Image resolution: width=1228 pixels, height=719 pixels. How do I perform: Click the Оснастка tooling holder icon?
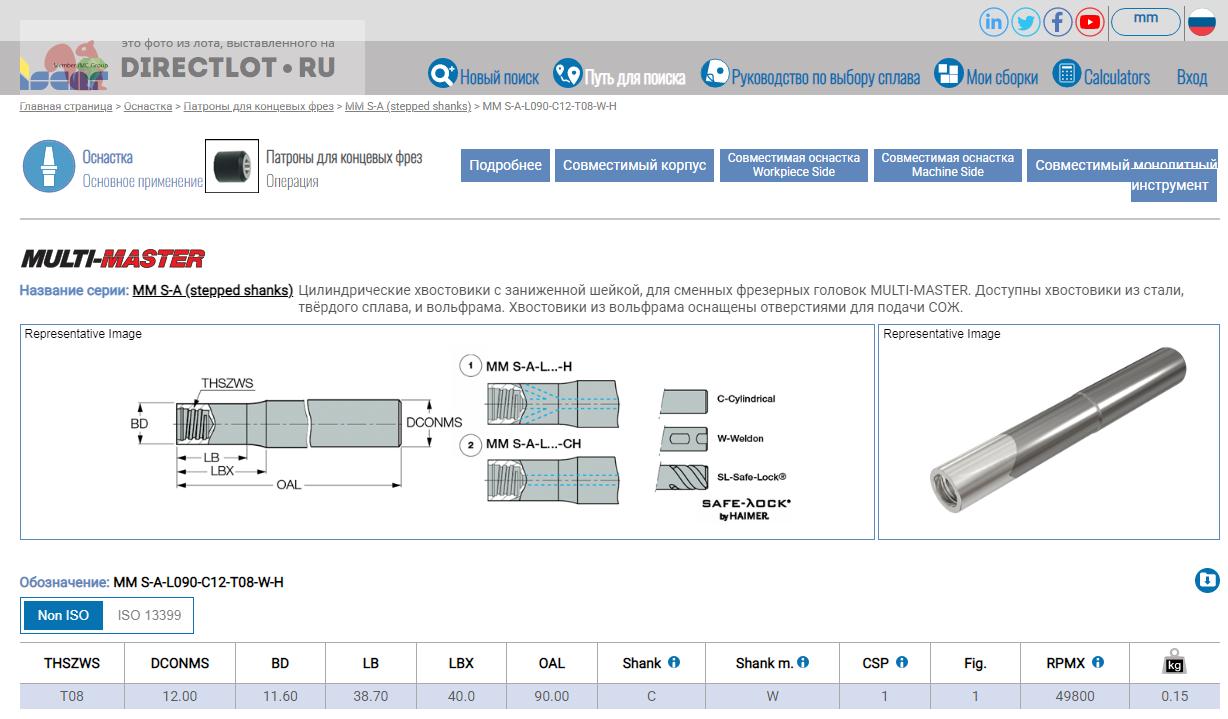click(49, 166)
